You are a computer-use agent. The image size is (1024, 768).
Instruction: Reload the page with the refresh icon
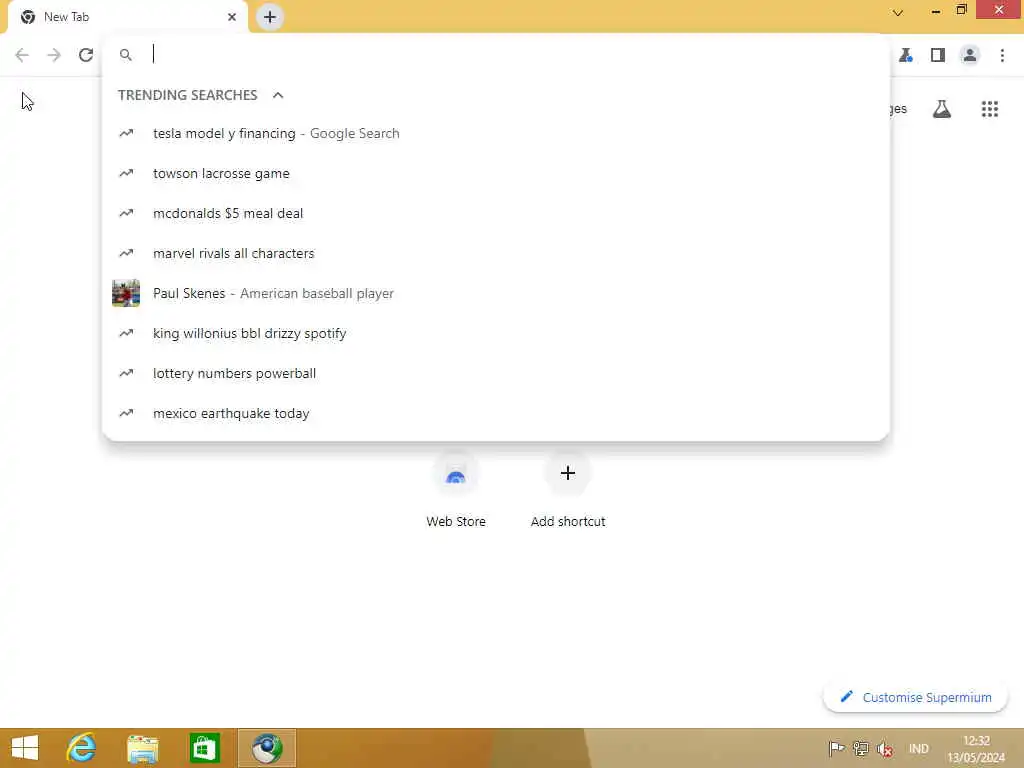pyautogui.click(x=86, y=55)
